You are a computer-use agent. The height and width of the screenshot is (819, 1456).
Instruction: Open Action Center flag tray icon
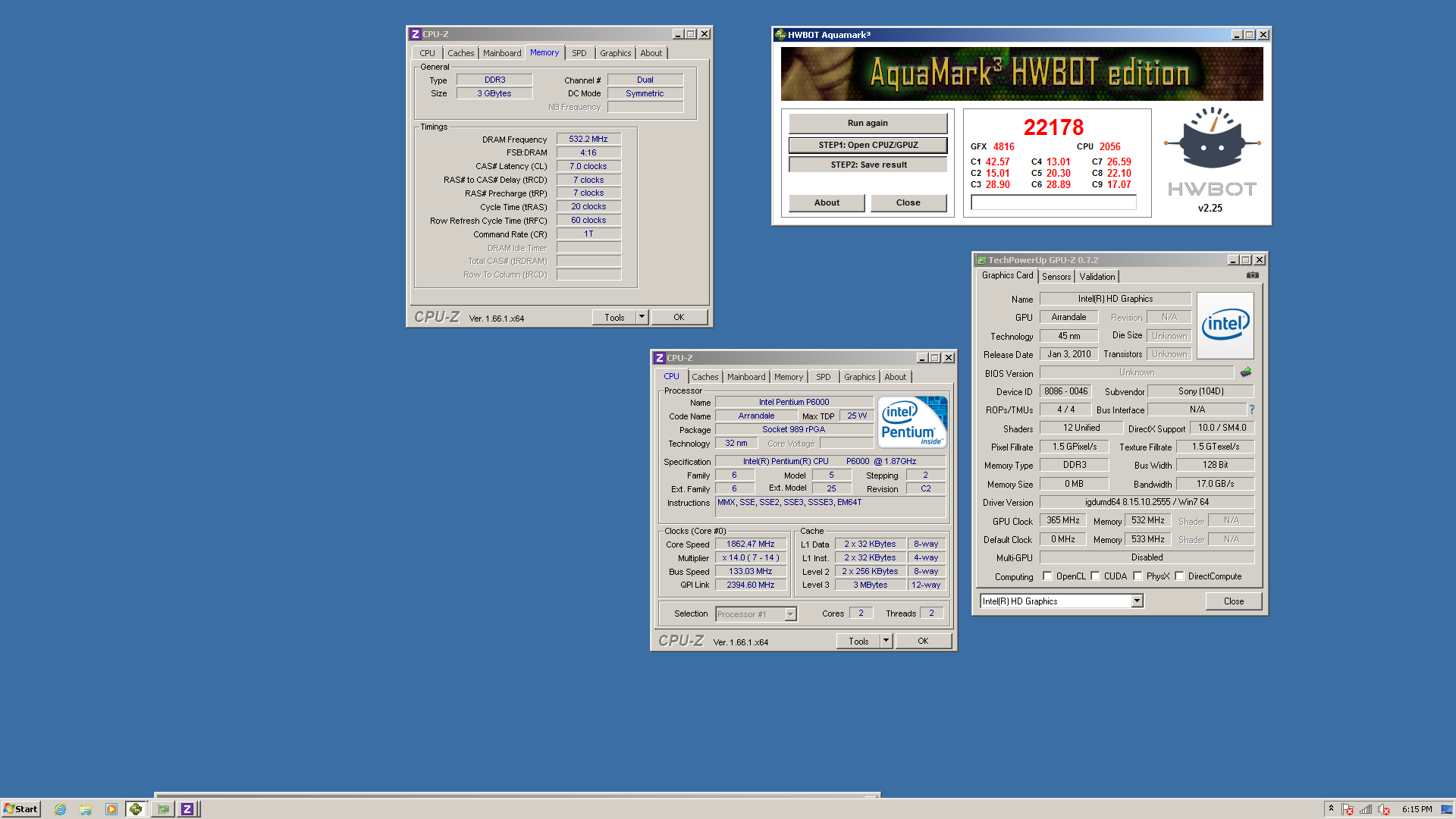(1348, 809)
